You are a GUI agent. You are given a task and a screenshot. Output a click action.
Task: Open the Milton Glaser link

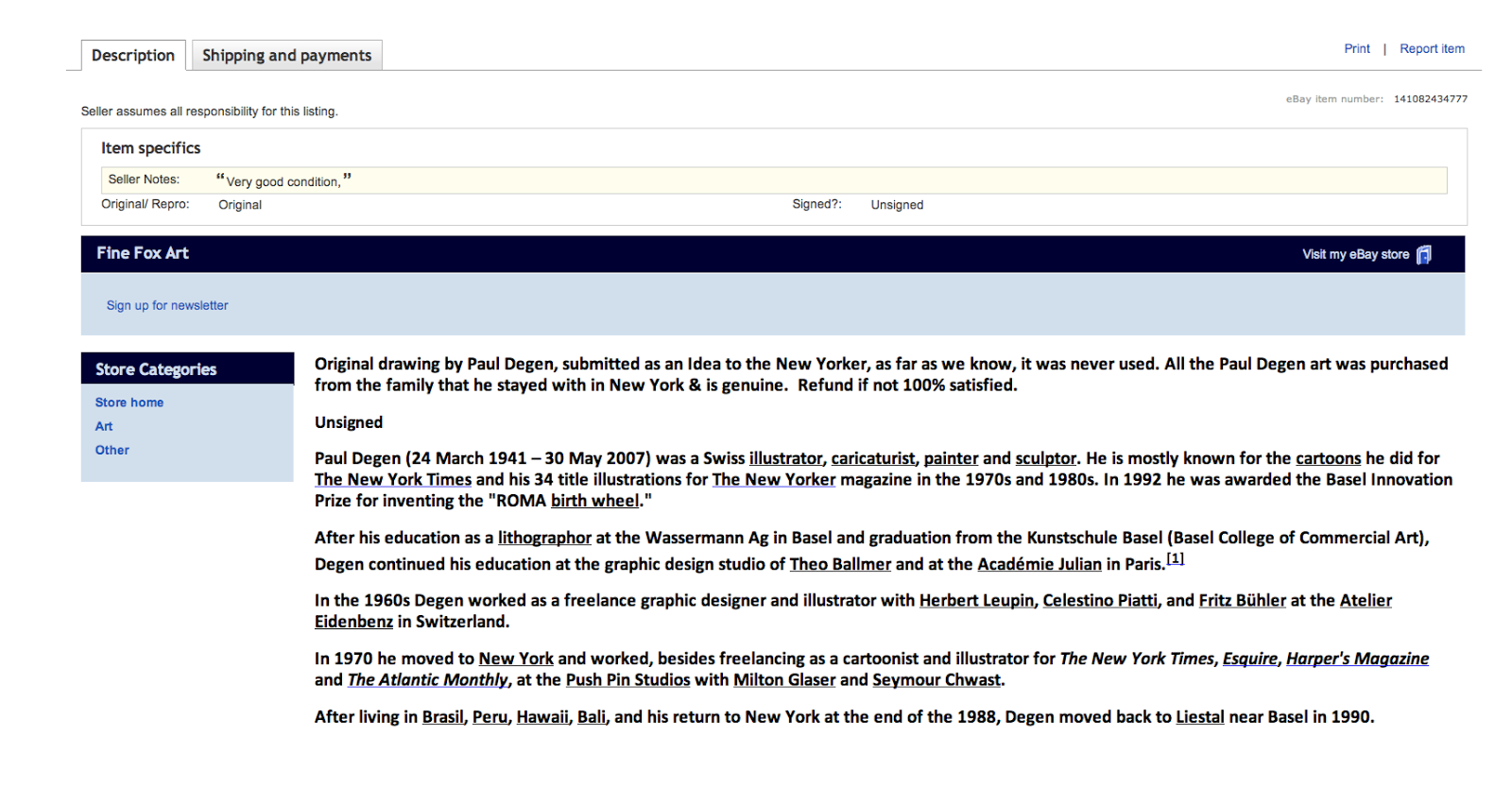point(784,679)
